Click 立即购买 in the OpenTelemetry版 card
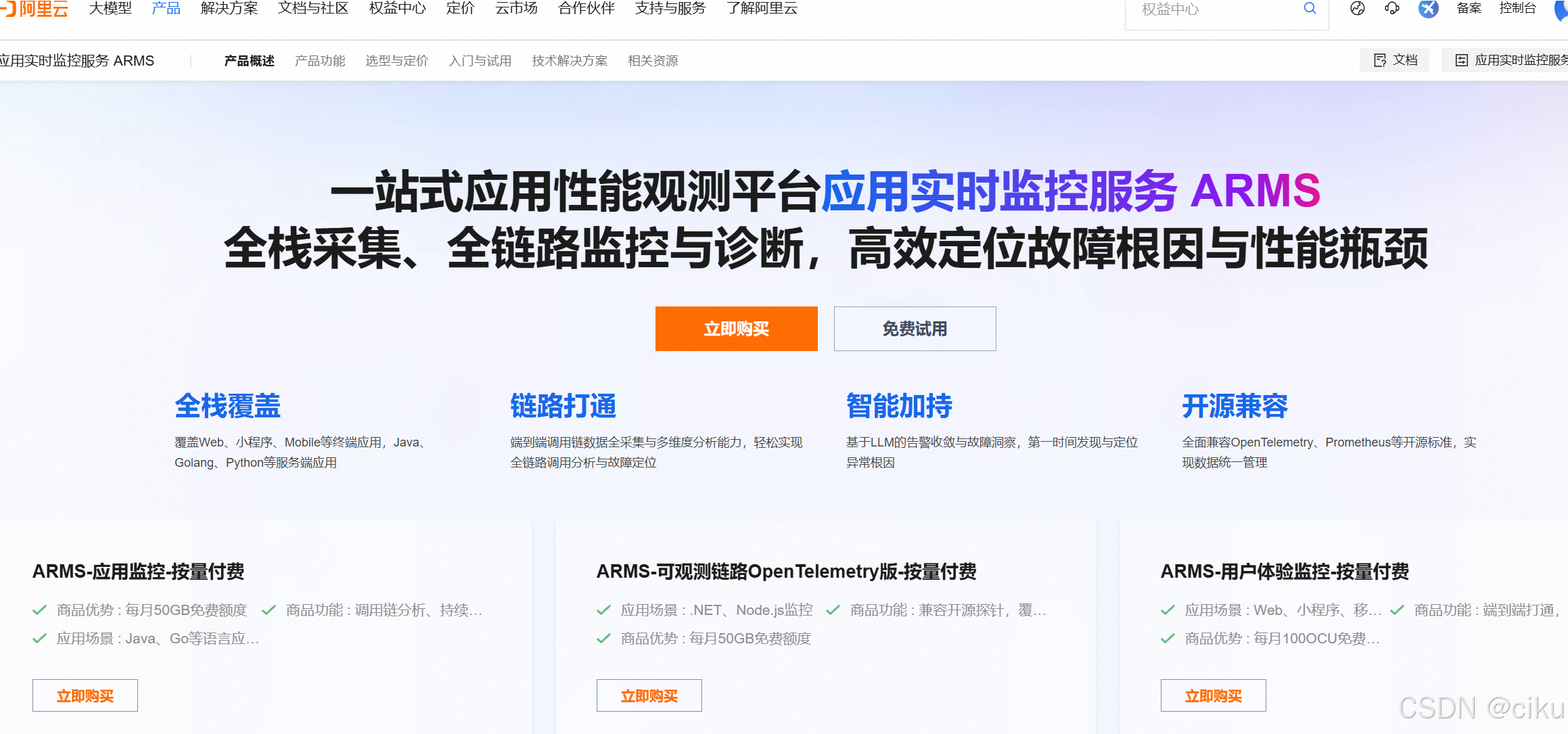This screenshot has height=734, width=1568. pos(649,695)
